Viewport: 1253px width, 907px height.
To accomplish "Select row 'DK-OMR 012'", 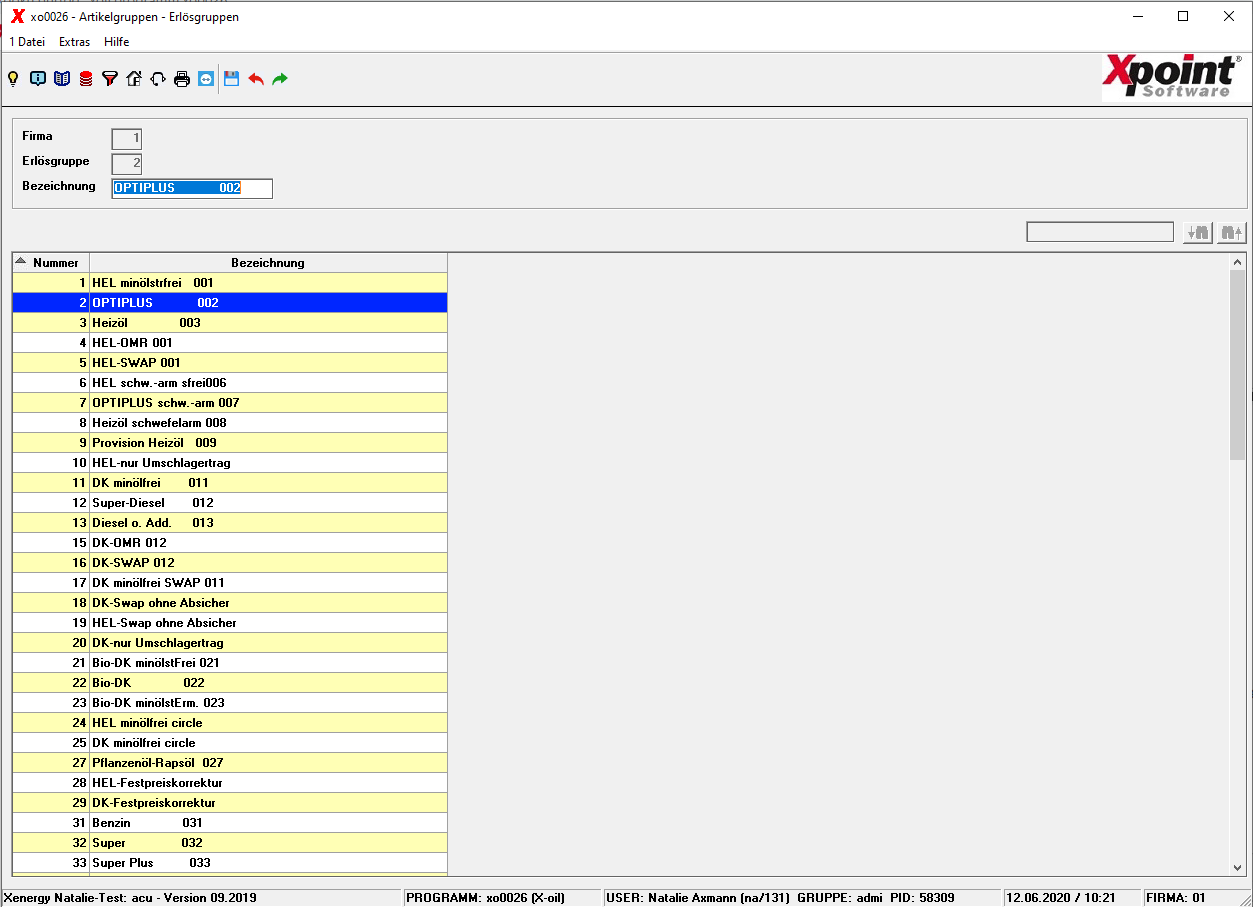I will 230,543.
